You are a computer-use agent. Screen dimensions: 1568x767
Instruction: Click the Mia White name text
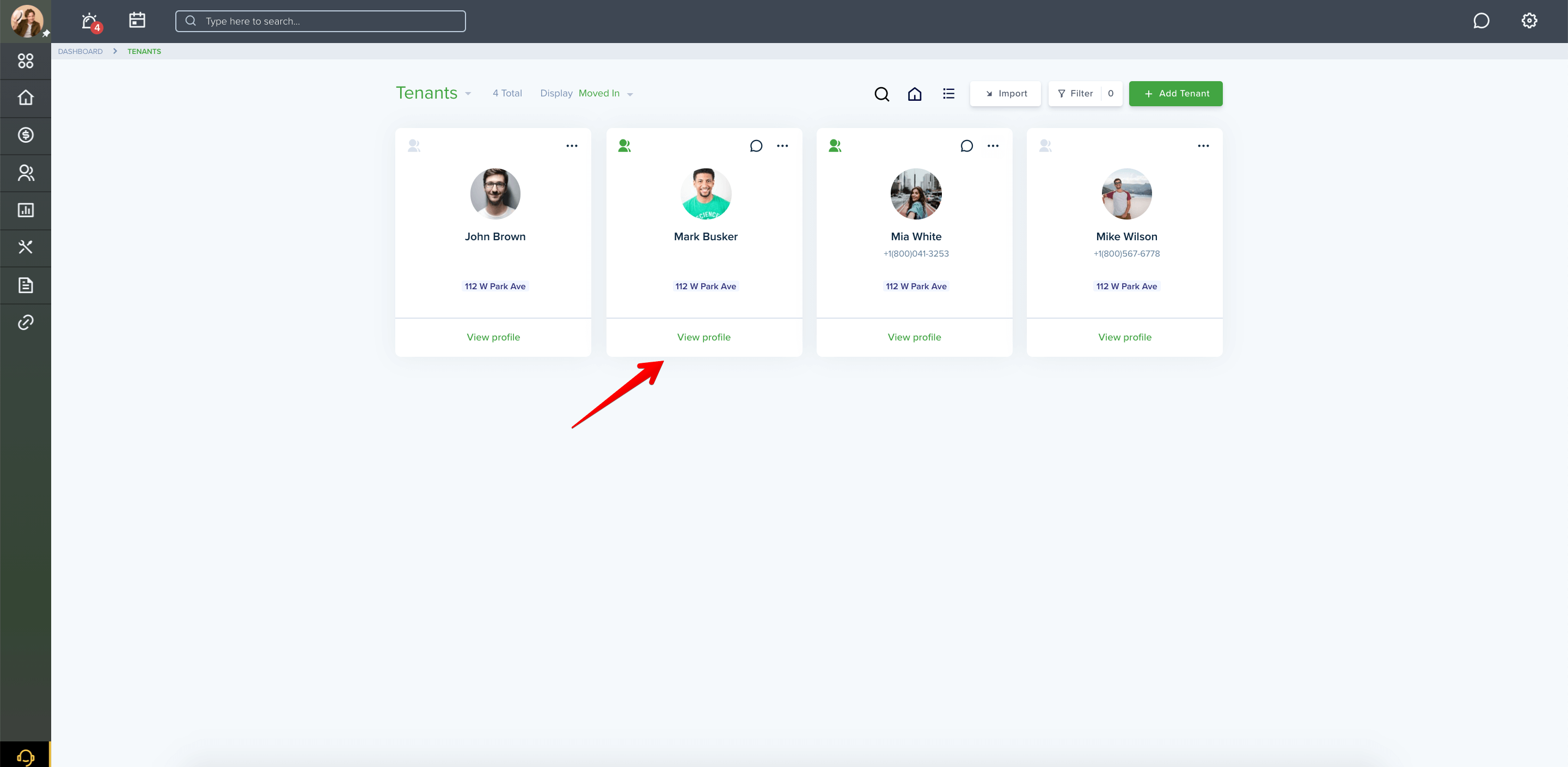[x=916, y=236]
